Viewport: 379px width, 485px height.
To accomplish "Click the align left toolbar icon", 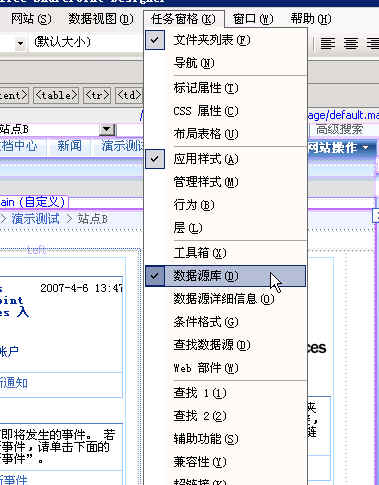I will point(327,43).
